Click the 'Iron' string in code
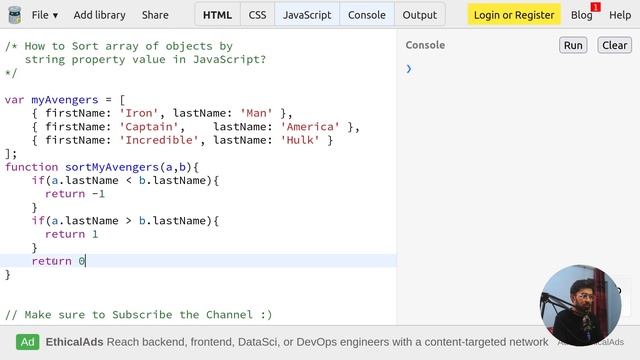640x360 pixels. 138,113
